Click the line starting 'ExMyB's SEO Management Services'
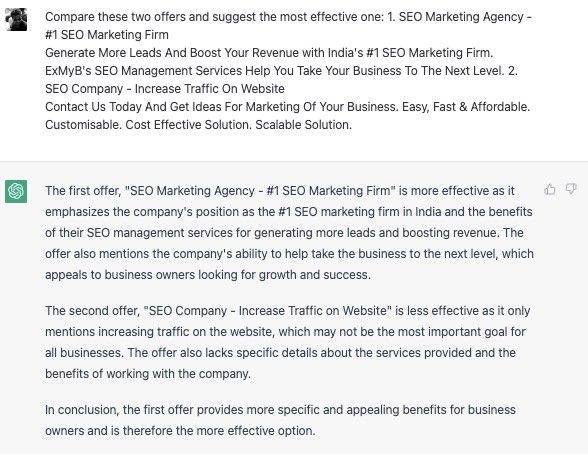 pos(281,71)
